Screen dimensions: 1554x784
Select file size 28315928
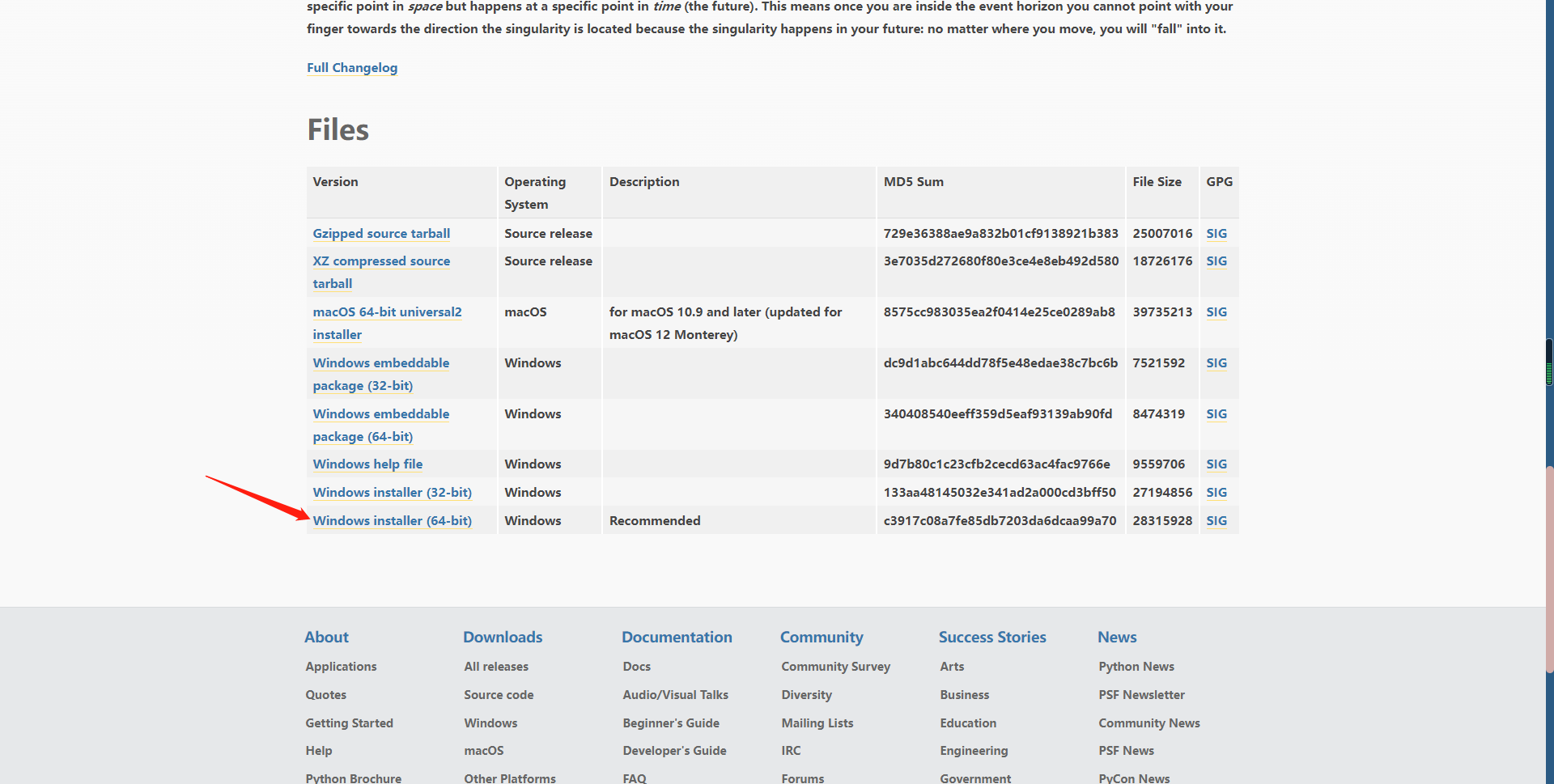(1162, 521)
